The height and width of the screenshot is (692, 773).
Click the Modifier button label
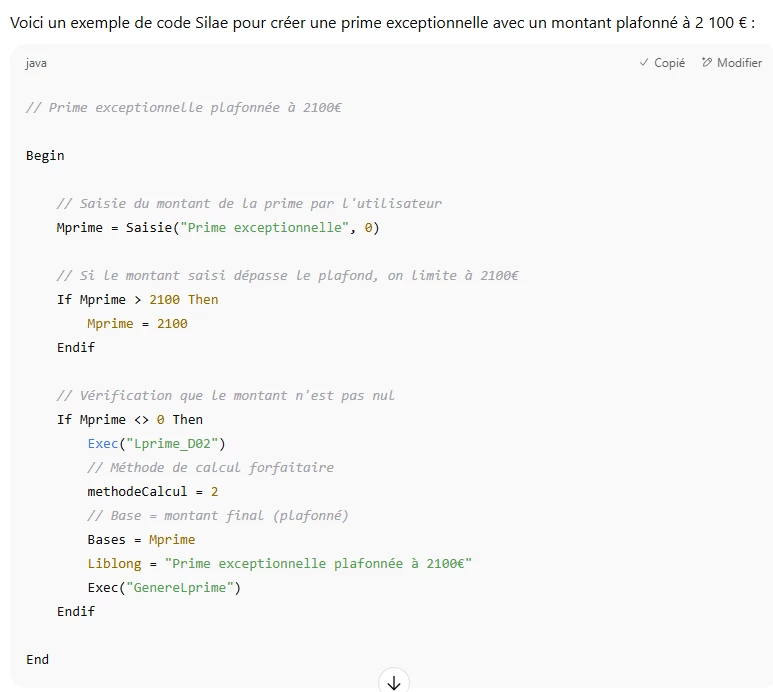(x=739, y=63)
